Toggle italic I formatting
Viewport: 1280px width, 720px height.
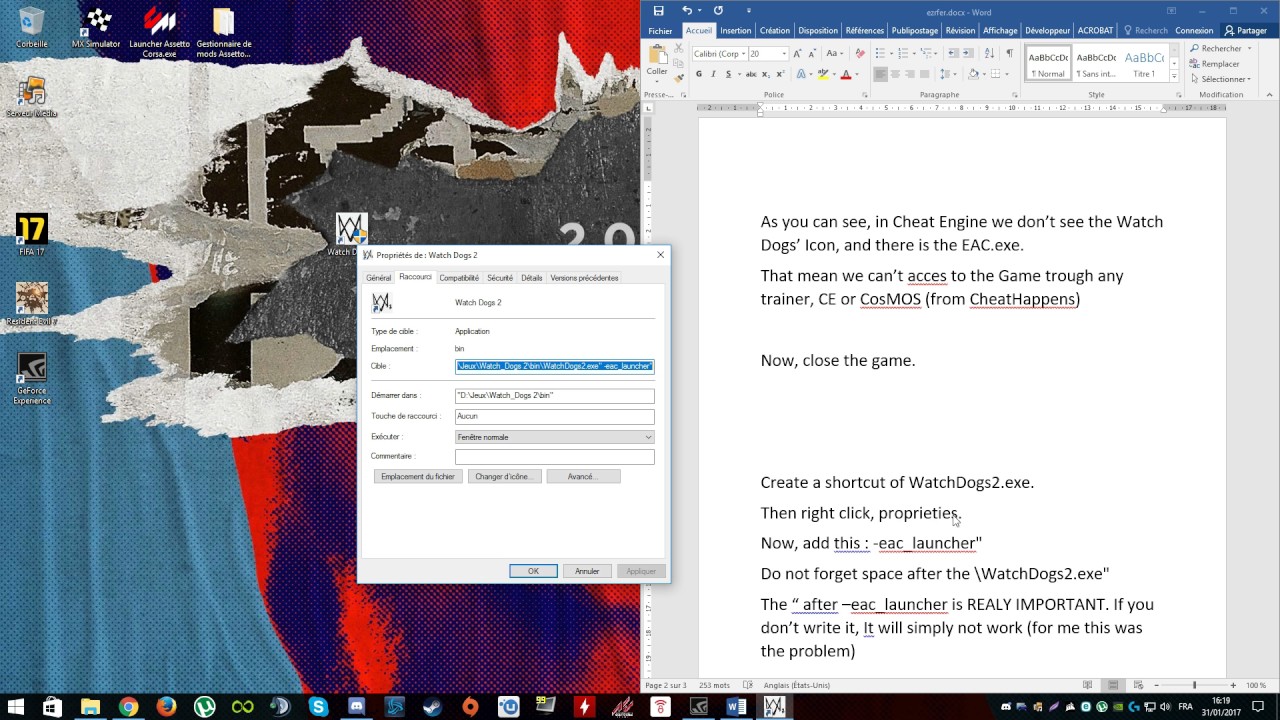click(713, 74)
